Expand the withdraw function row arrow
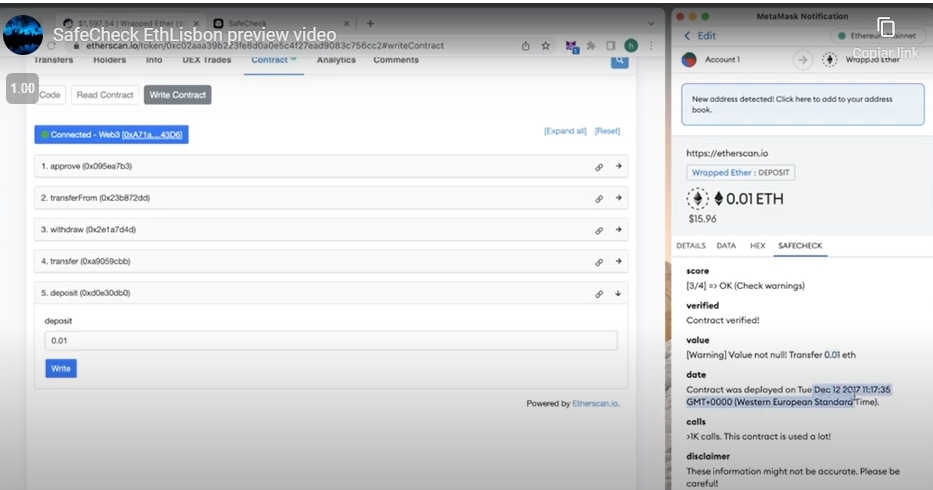The height and width of the screenshot is (490, 933). pos(618,229)
